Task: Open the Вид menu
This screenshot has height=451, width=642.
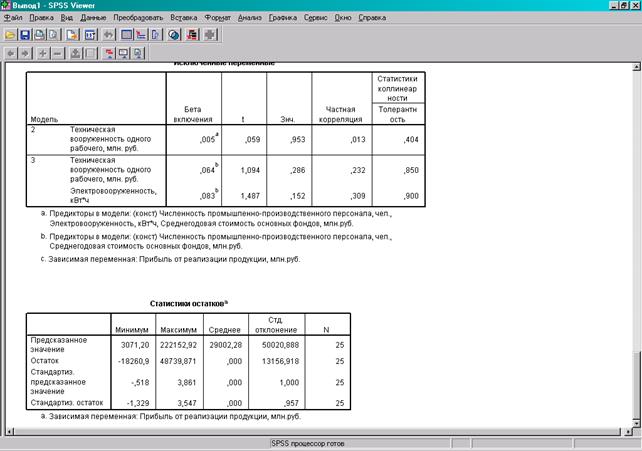Action: (x=67, y=18)
